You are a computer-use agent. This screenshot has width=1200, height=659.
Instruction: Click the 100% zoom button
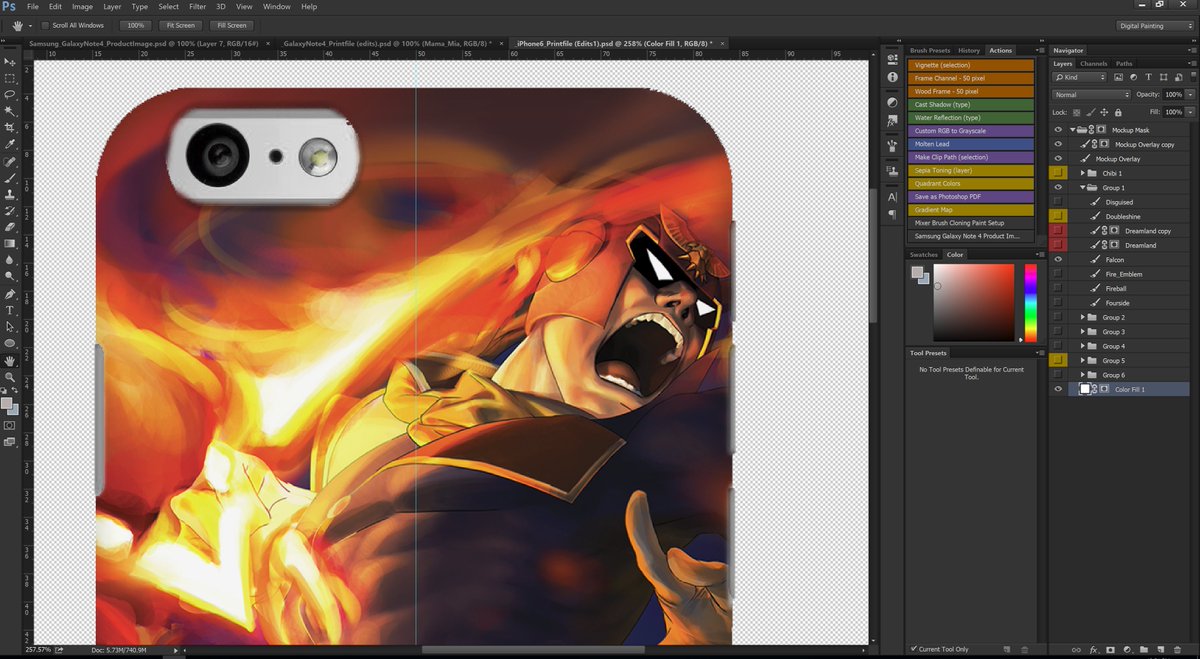135,25
